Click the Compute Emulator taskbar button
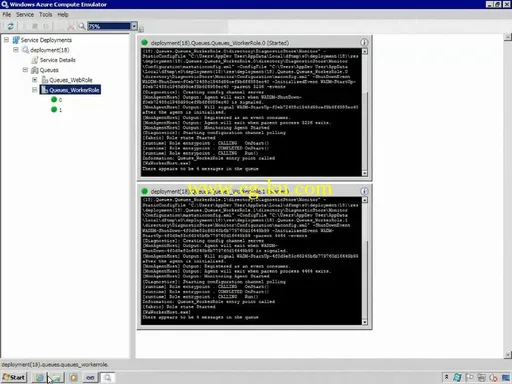This screenshot has width=512, height=384. [x=107, y=377]
